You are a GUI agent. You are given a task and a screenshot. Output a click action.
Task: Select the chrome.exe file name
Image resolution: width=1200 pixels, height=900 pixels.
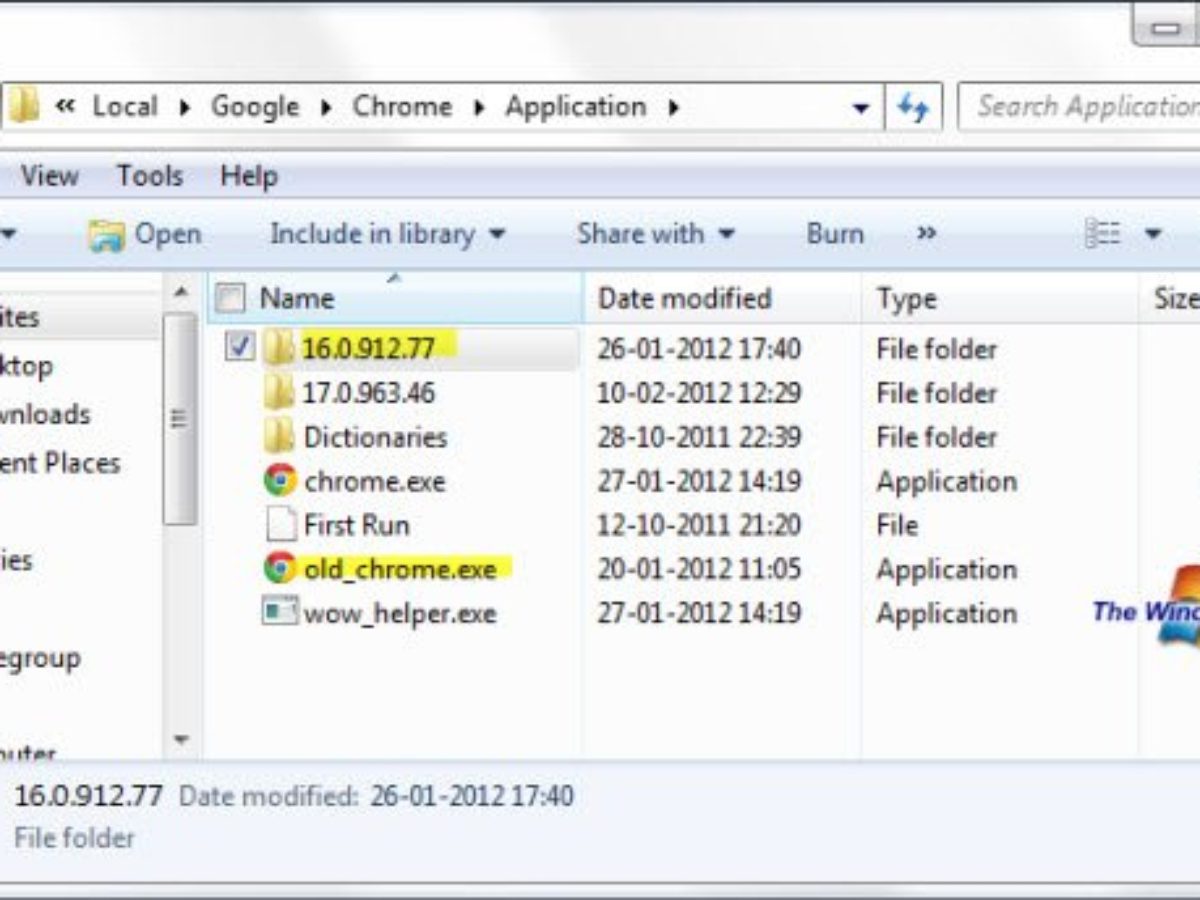tap(375, 481)
